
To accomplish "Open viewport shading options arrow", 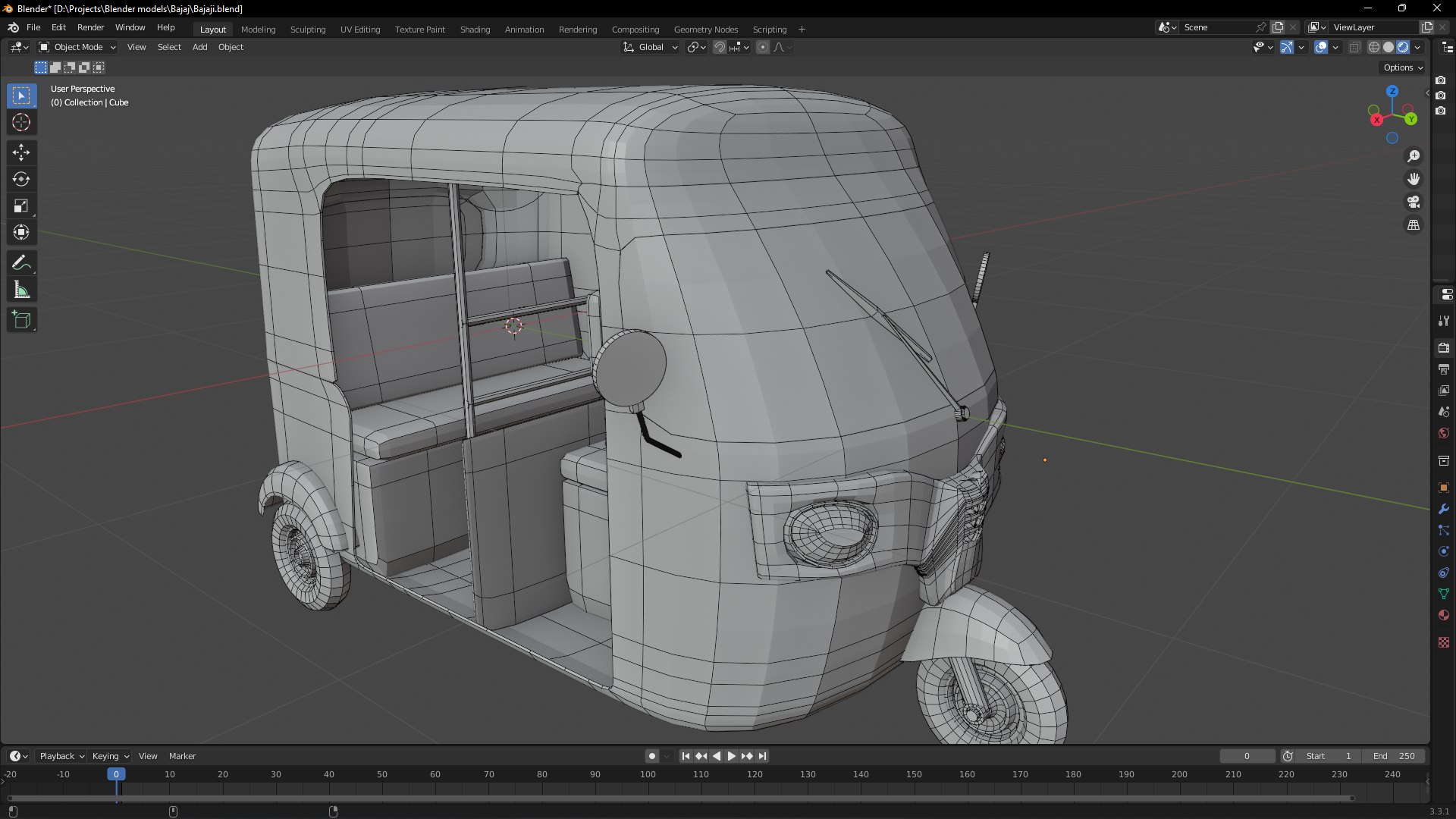I will pyautogui.click(x=1417, y=47).
